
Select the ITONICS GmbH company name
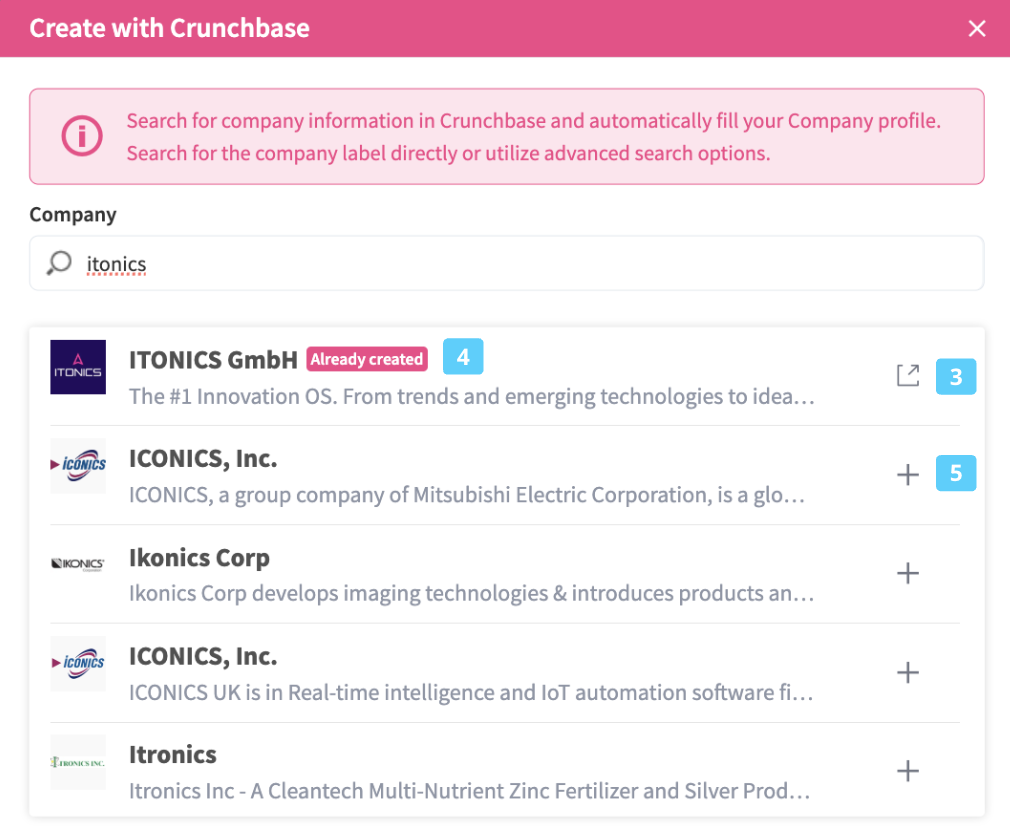tap(213, 359)
